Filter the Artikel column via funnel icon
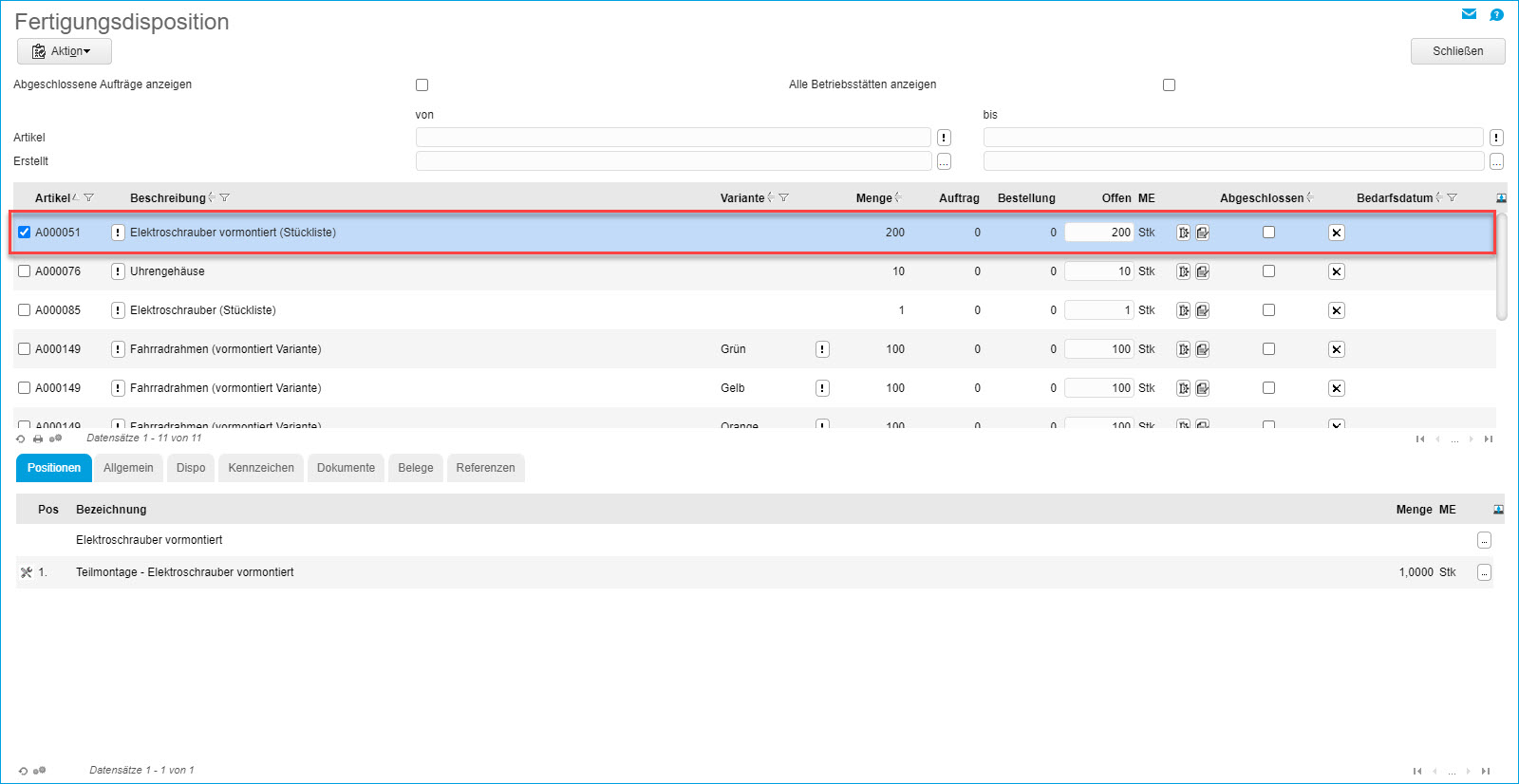Image resolution: width=1519 pixels, height=784 pixels. coord(89,197)
